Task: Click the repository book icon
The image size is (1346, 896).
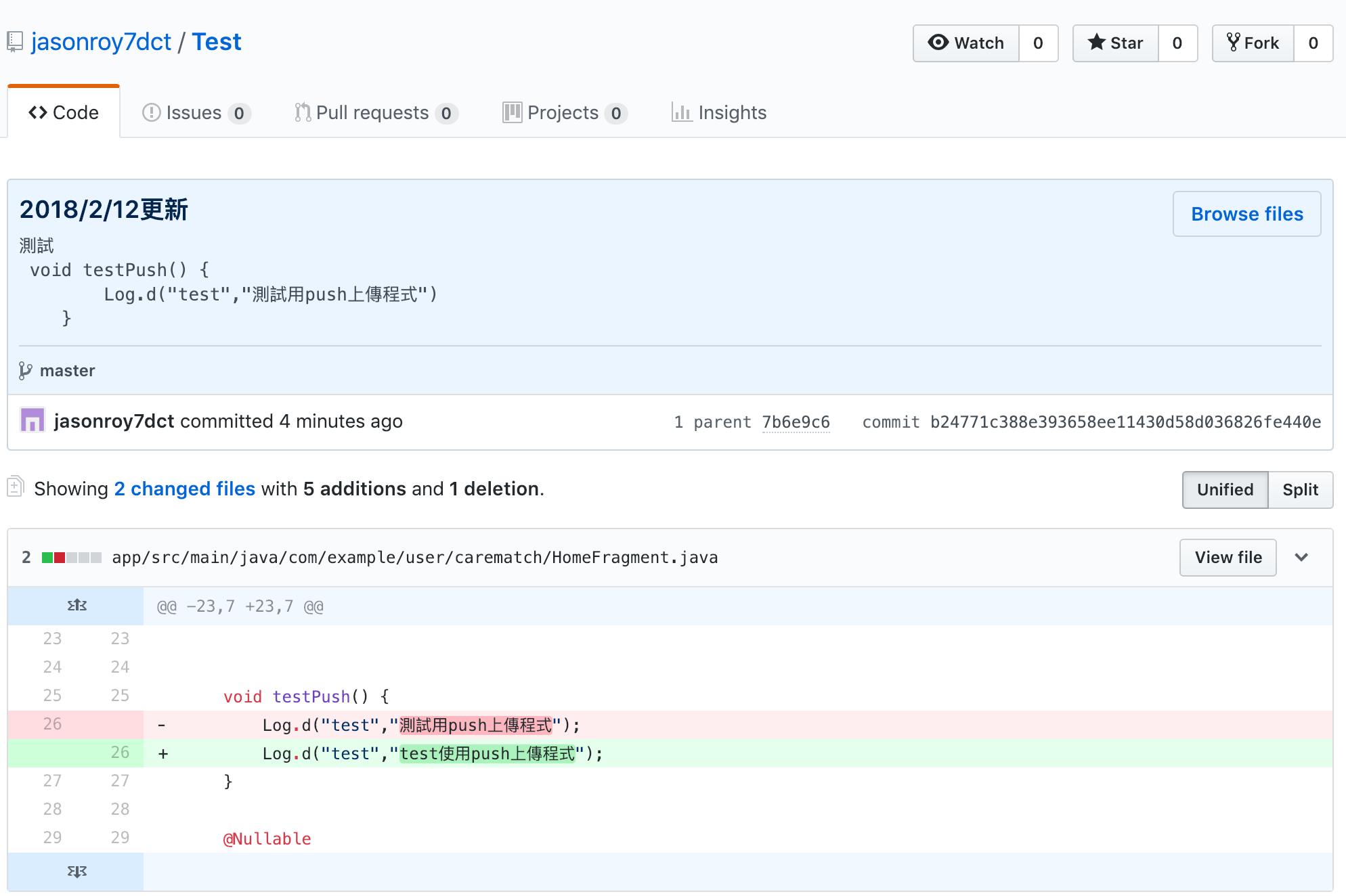Action: (14, 42)
